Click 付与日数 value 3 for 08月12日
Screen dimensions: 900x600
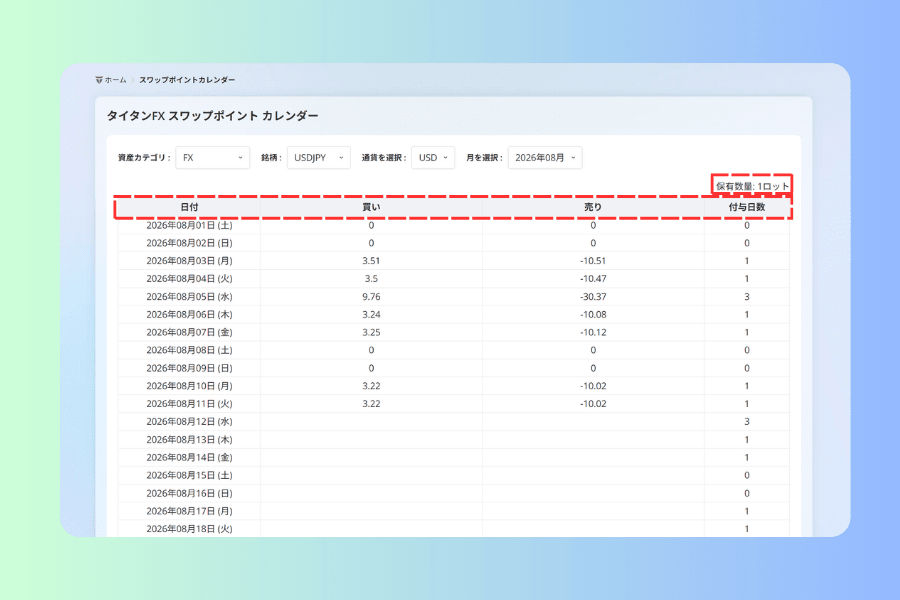747,421
